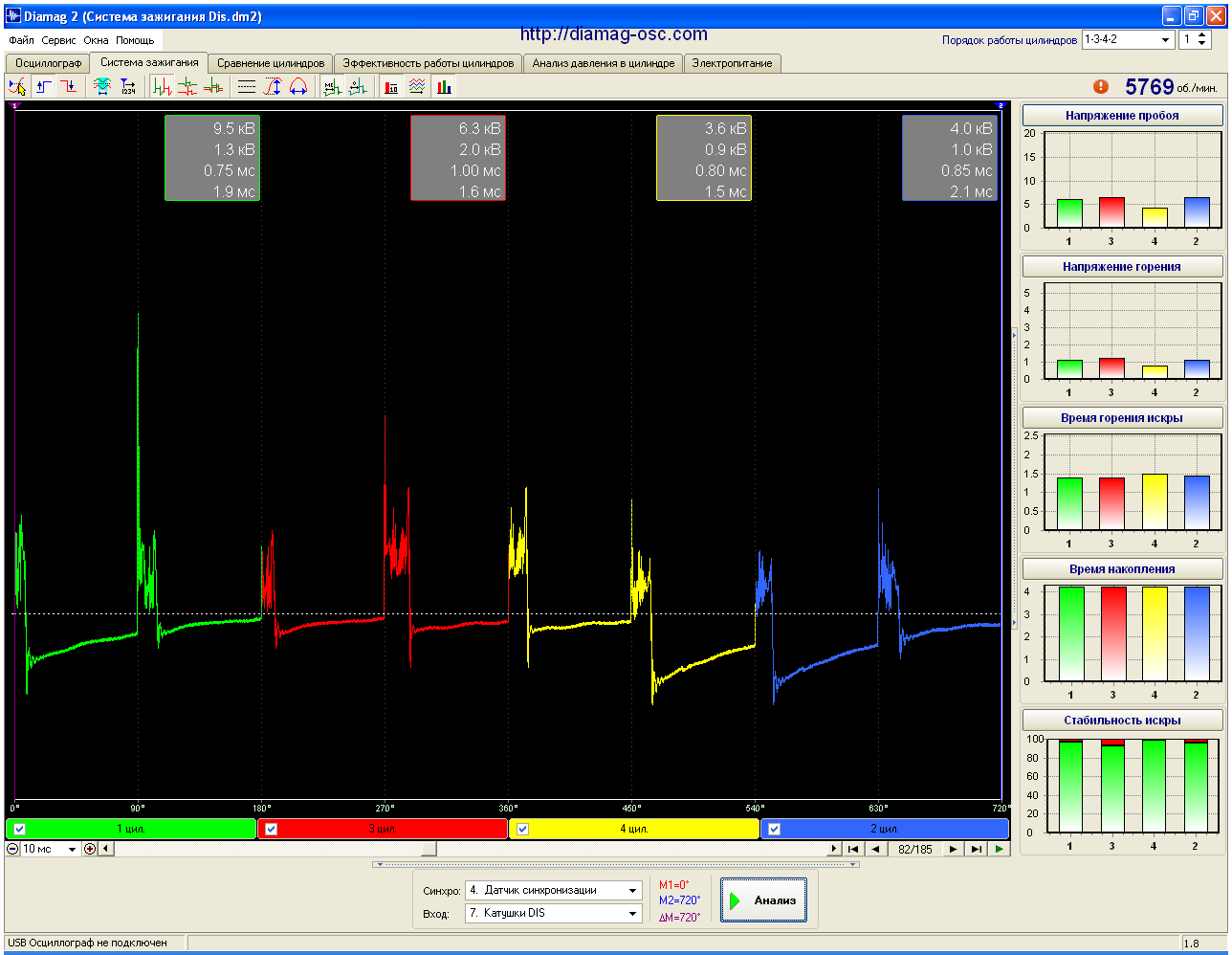This screenshot has width=1232, height=955.
Task: Open the Окна menu
Action: [x=96, y=40]
